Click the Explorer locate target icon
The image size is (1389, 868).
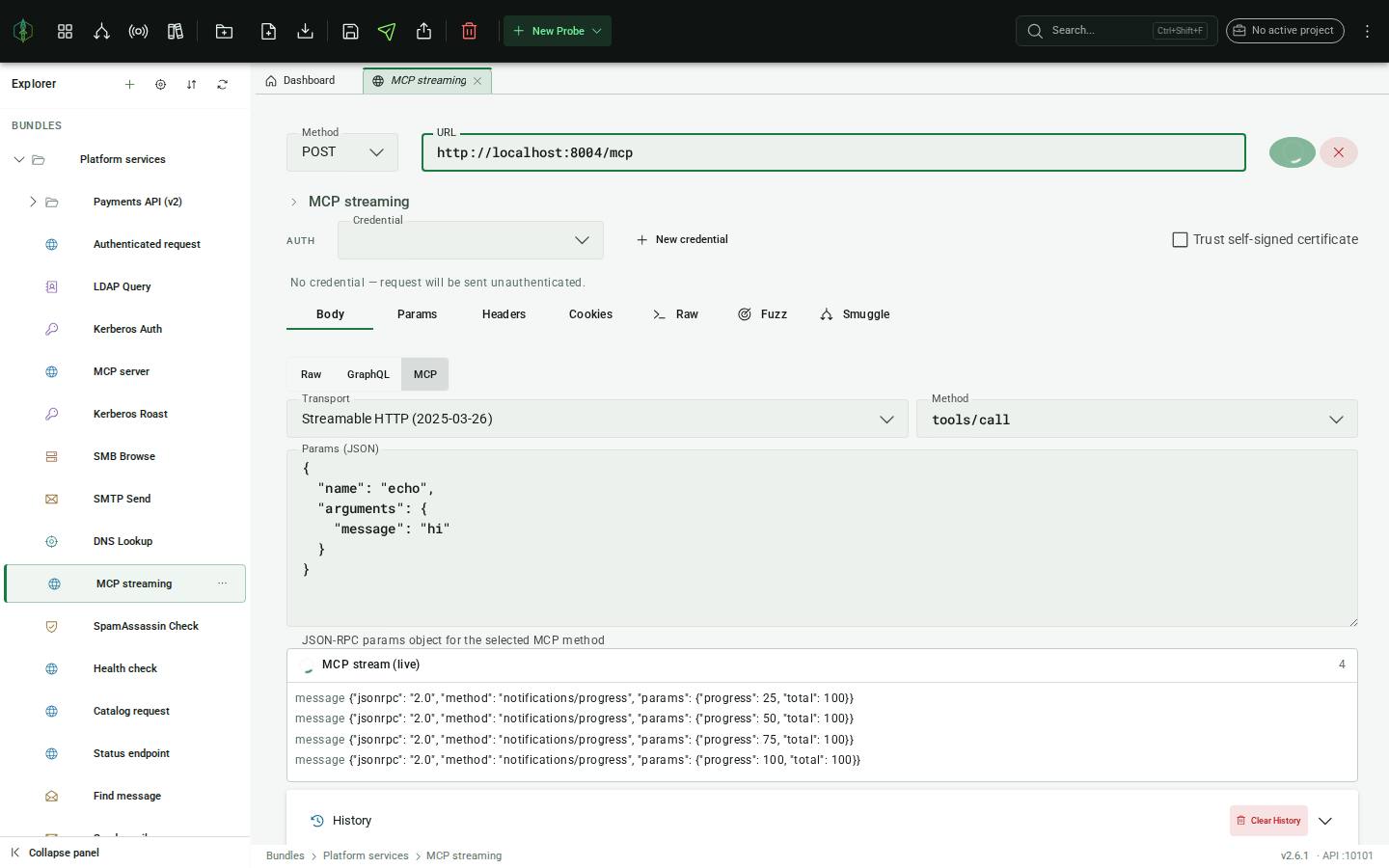tap(160, 84)
